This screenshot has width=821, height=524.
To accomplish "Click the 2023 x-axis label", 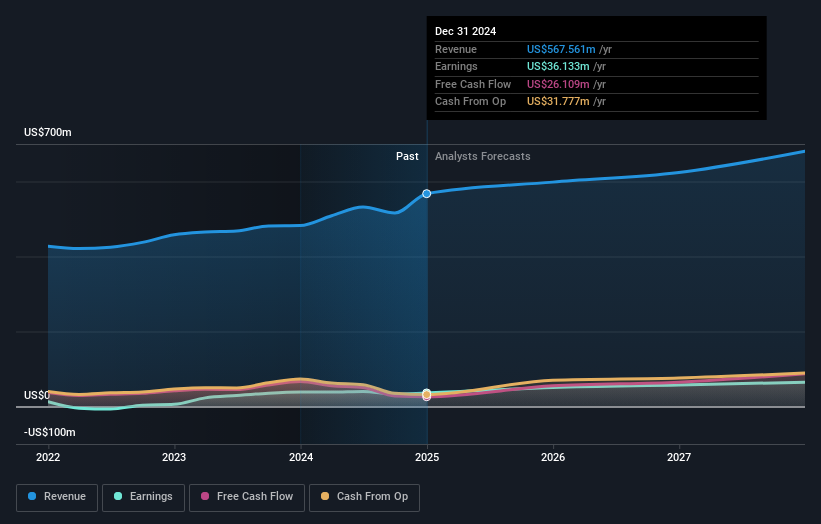I will click(174, 457).
